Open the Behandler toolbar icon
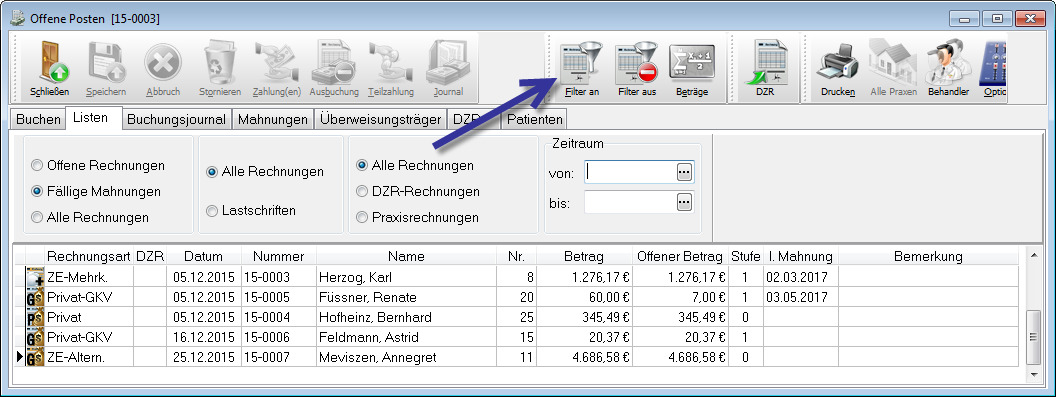 (x=948, y=69)
